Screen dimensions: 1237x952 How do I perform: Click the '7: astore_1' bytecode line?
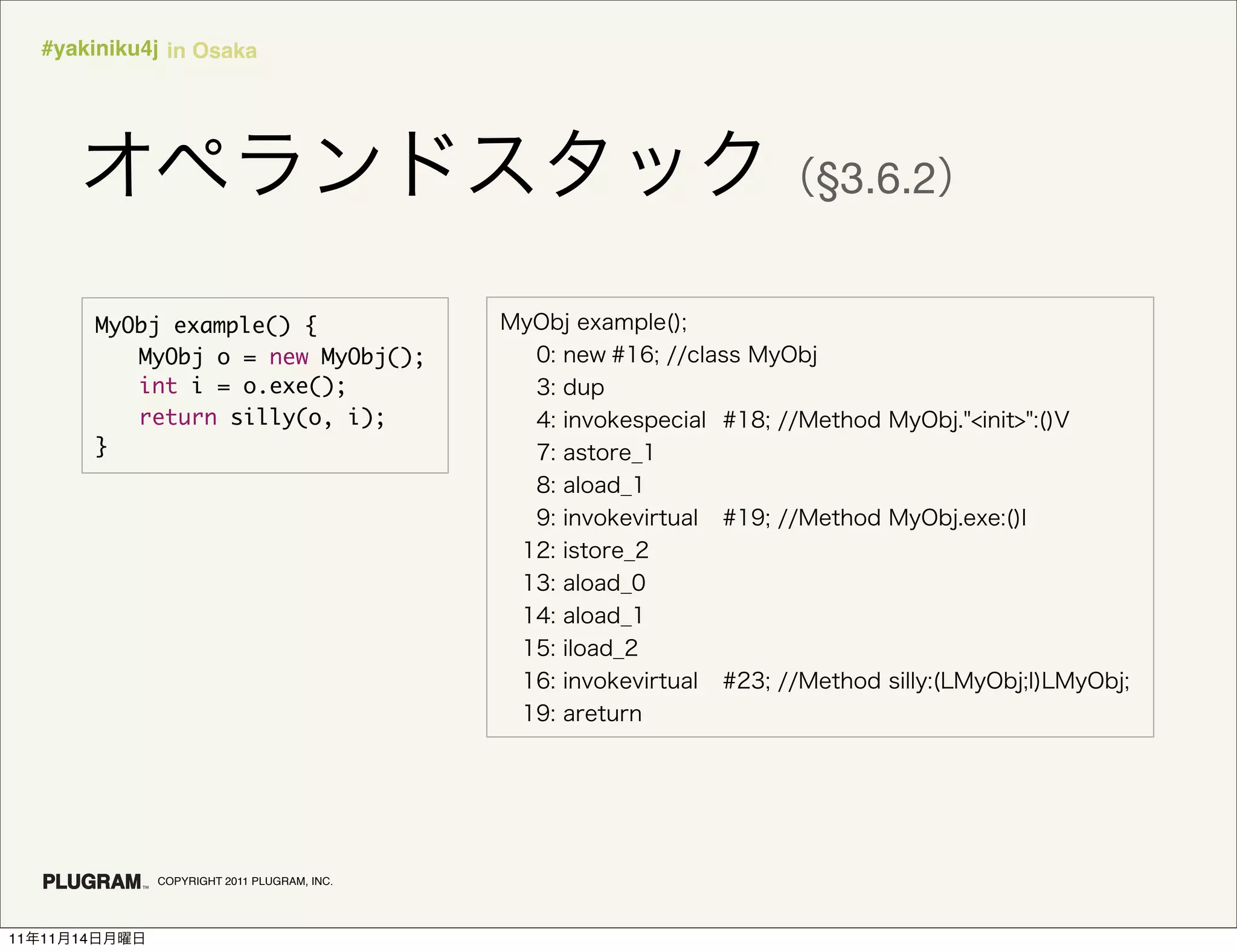pyautogui.click(x=595, y=452)
